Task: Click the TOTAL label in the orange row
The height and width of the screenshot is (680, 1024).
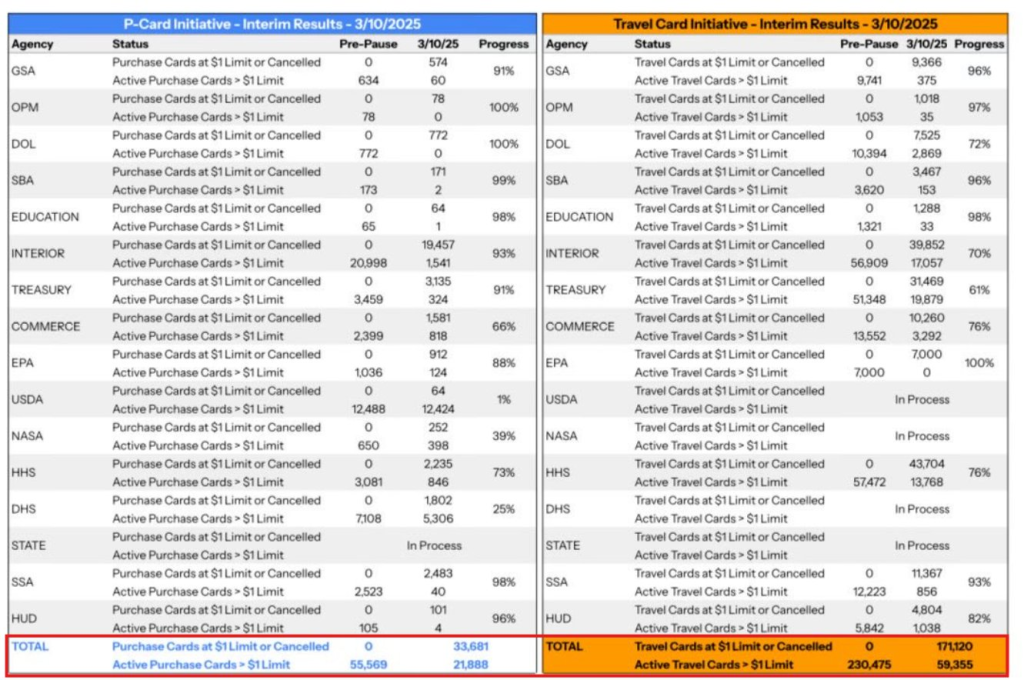Action: pyautogui.click(x=564, y=647)
